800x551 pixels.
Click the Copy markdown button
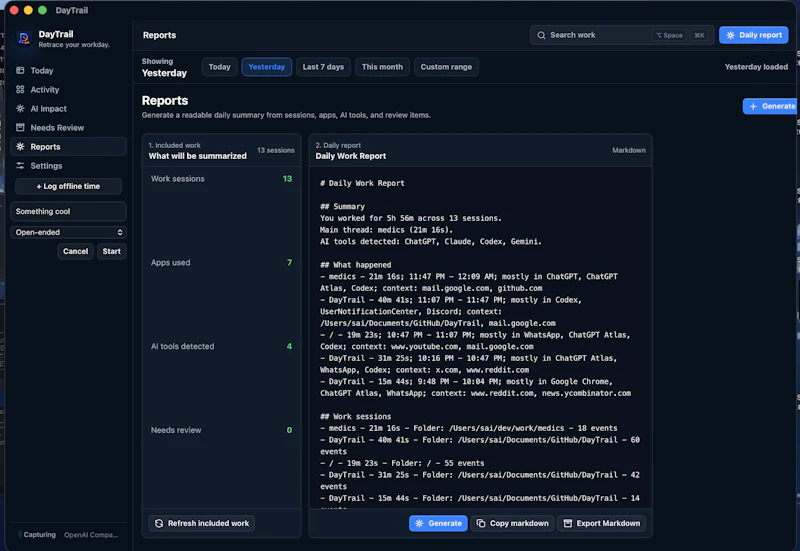tap(512, 523)
